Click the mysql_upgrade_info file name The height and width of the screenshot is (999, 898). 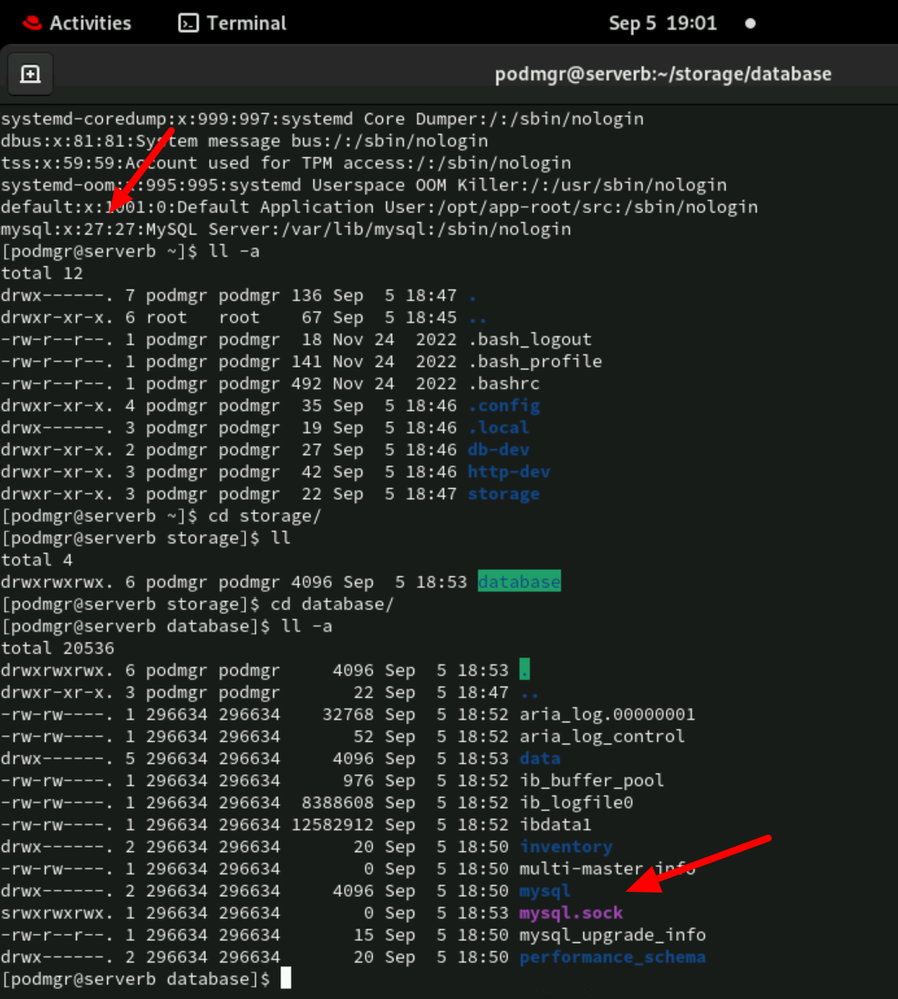point(612,935)
